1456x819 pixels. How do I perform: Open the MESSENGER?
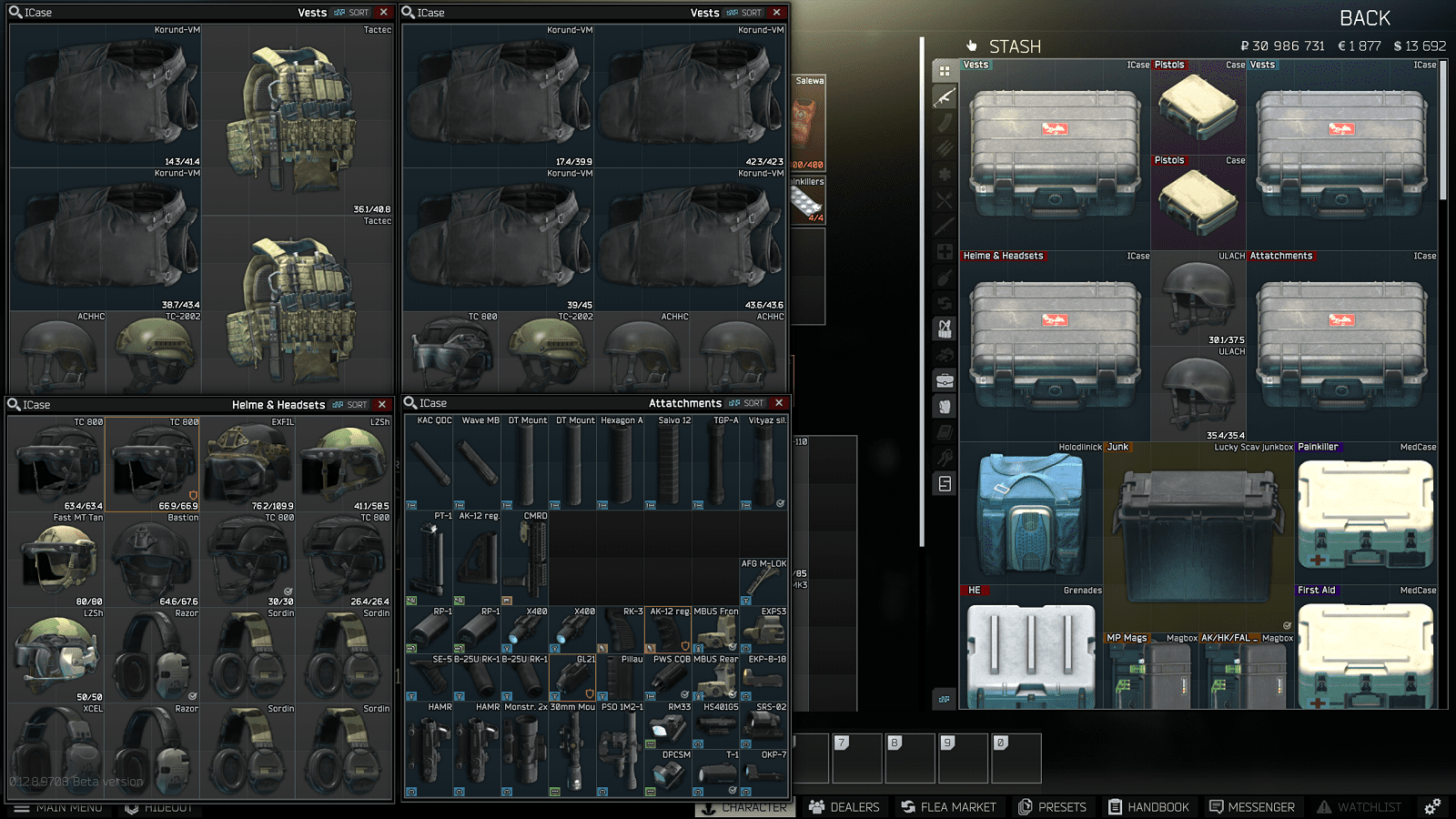tap(1252, 807)
